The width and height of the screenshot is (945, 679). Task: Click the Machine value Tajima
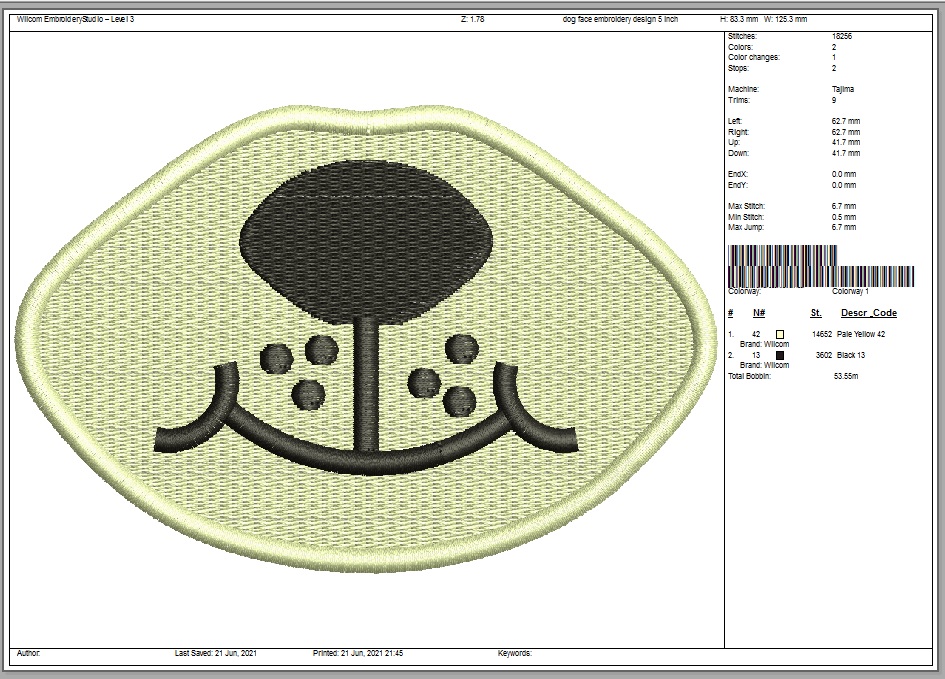click(x=844, y=89)
